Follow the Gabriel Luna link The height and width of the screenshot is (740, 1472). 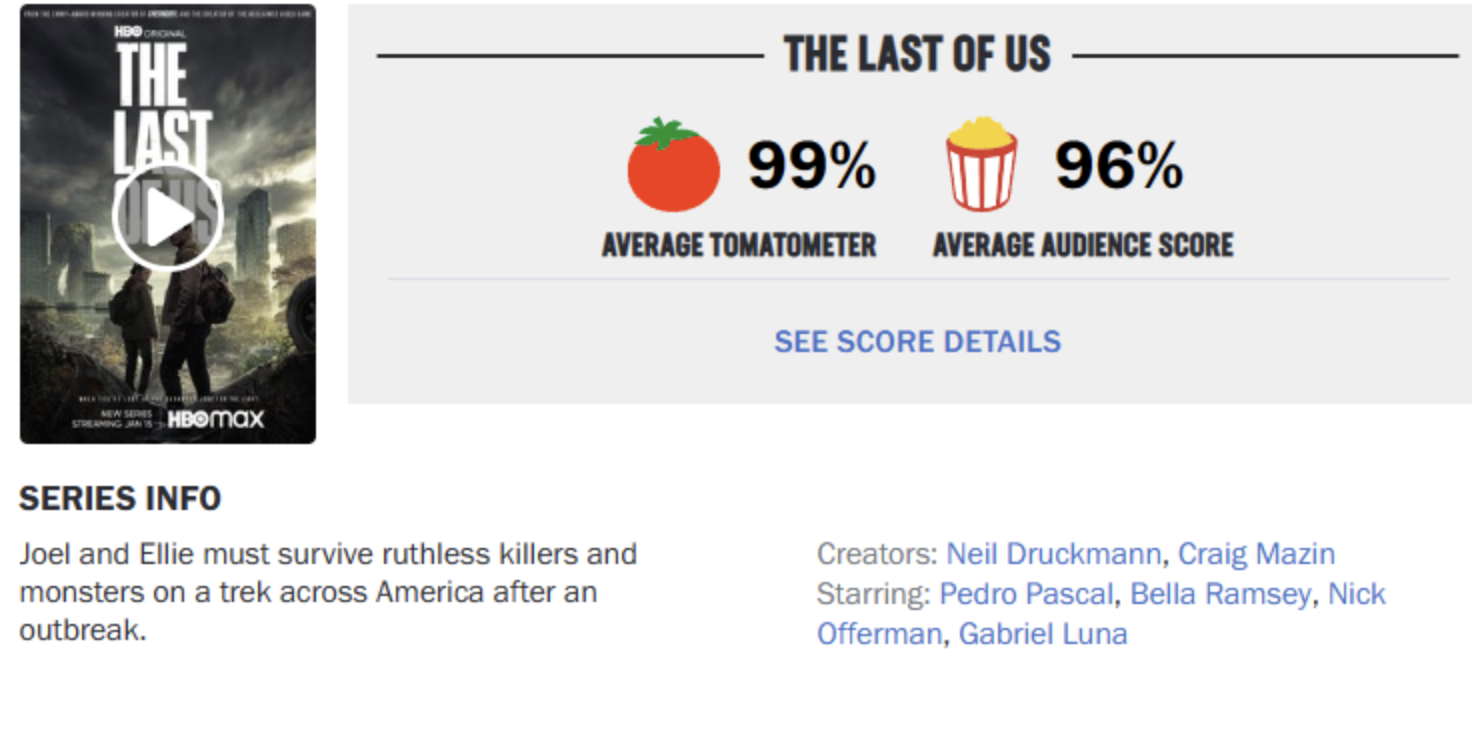point(1043,634)
